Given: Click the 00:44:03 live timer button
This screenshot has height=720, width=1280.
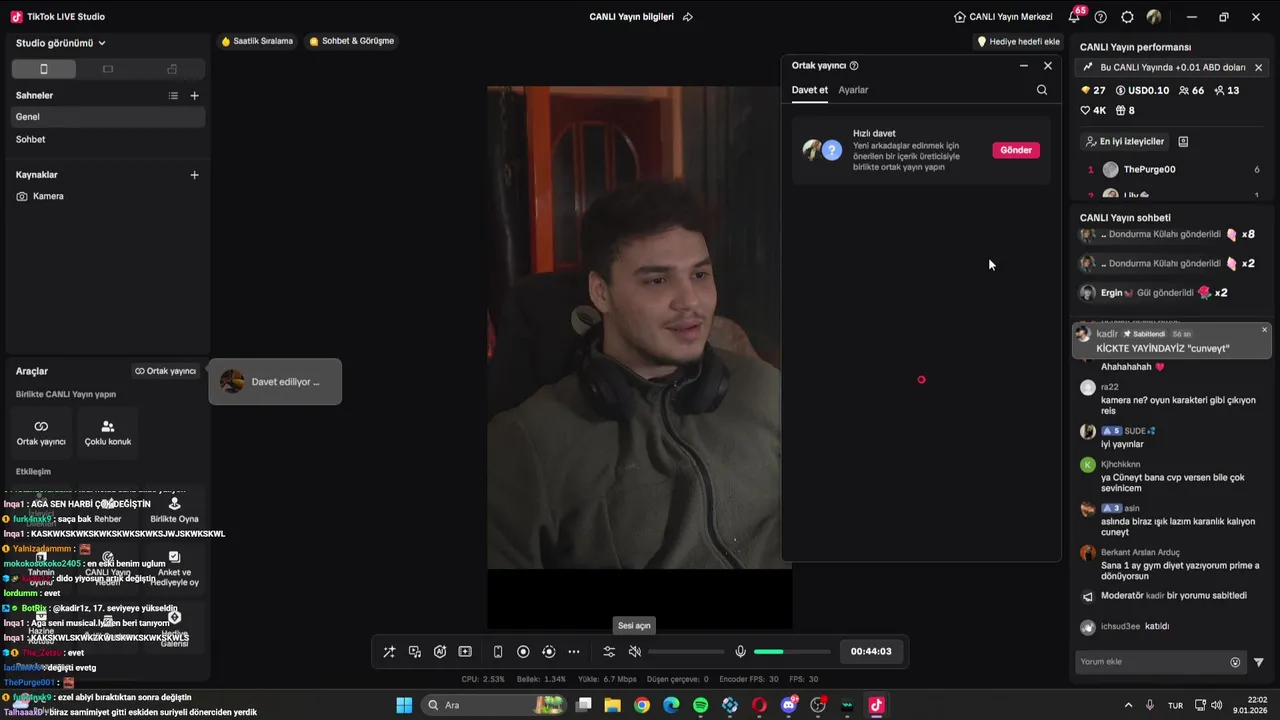Looking at the screenshot, I should (x=871, y=652).
